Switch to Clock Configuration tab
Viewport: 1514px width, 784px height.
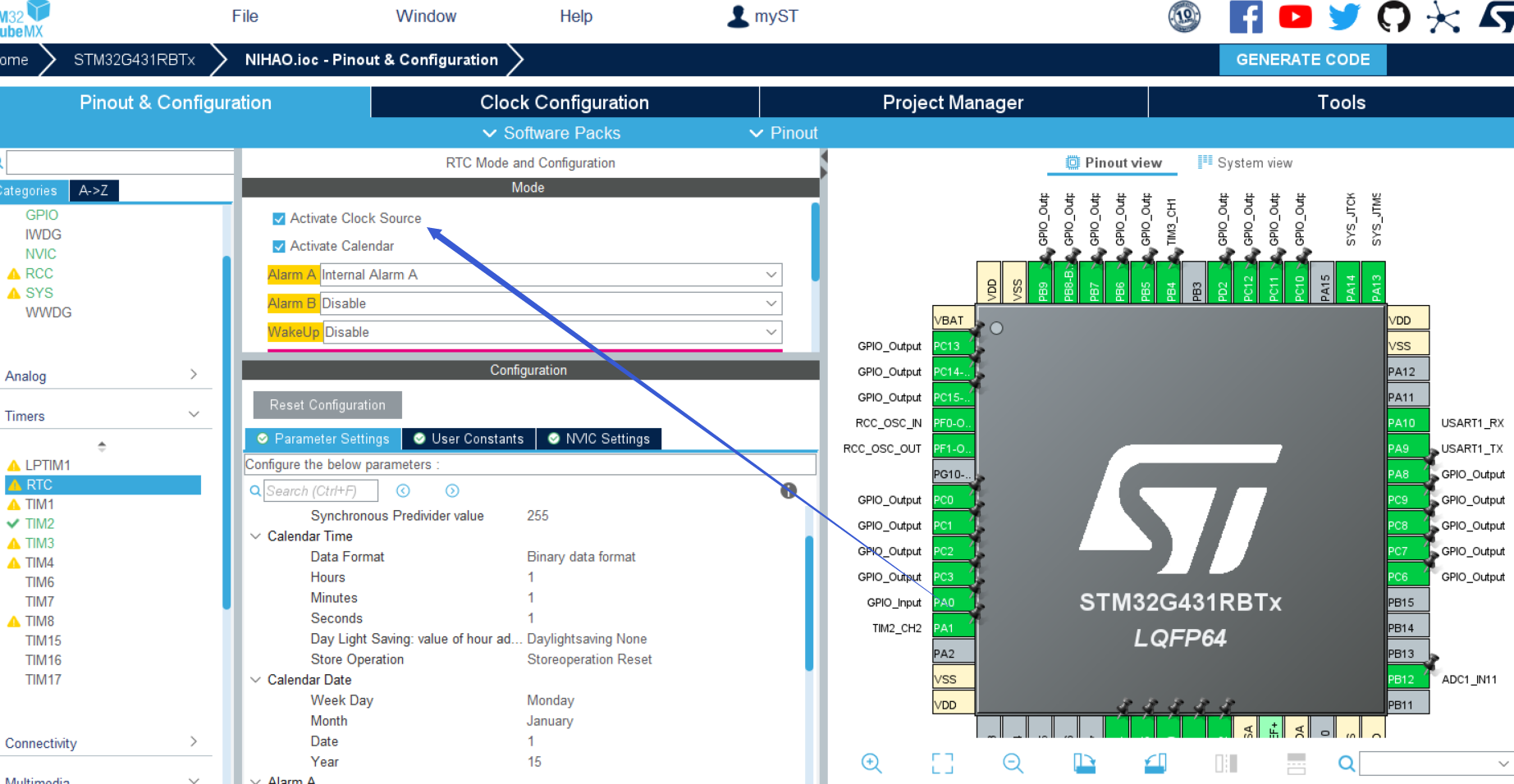pyautogui.click(x=565, y=103)
